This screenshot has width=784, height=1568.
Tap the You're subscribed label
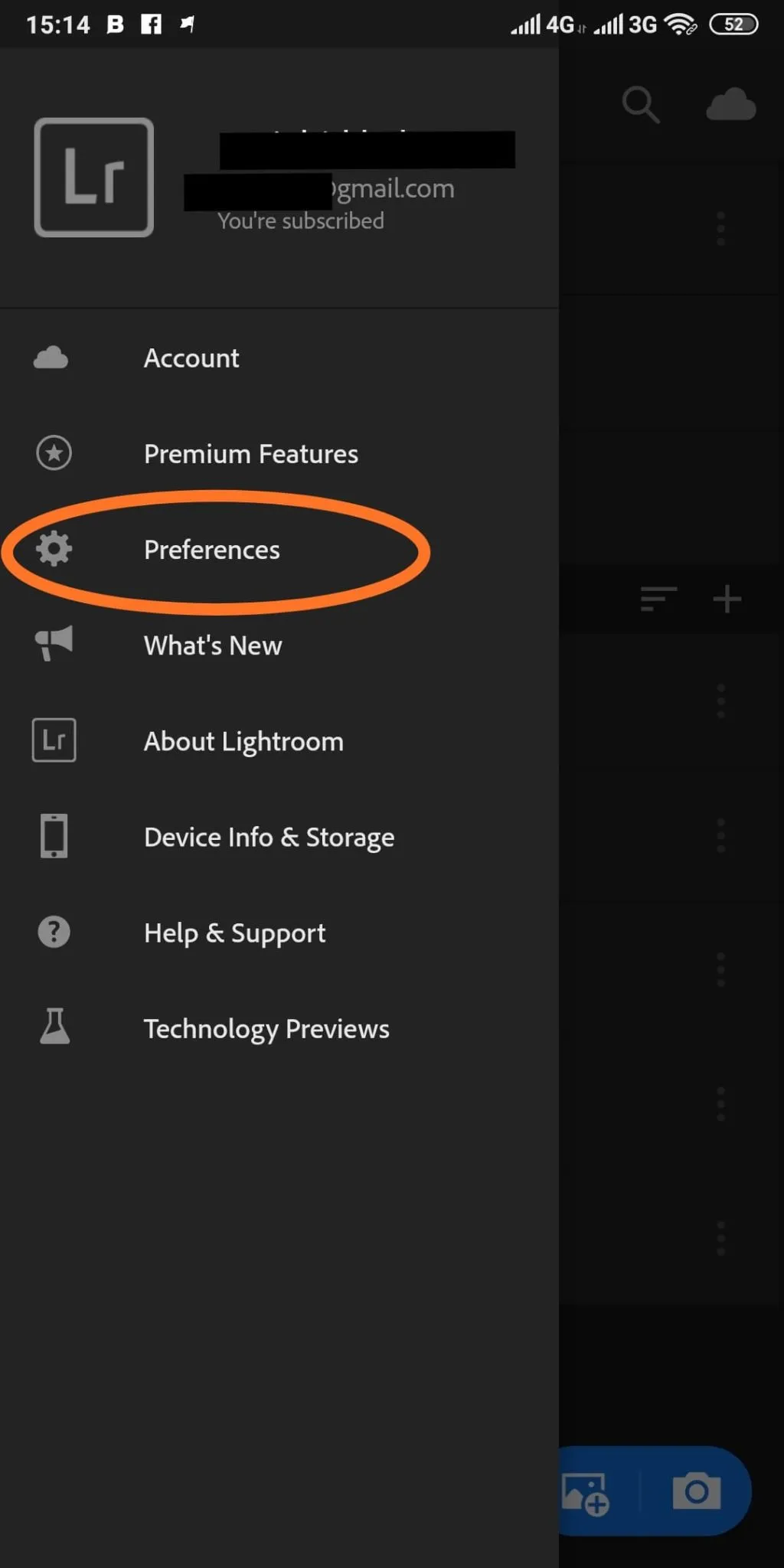pos(300,220)
